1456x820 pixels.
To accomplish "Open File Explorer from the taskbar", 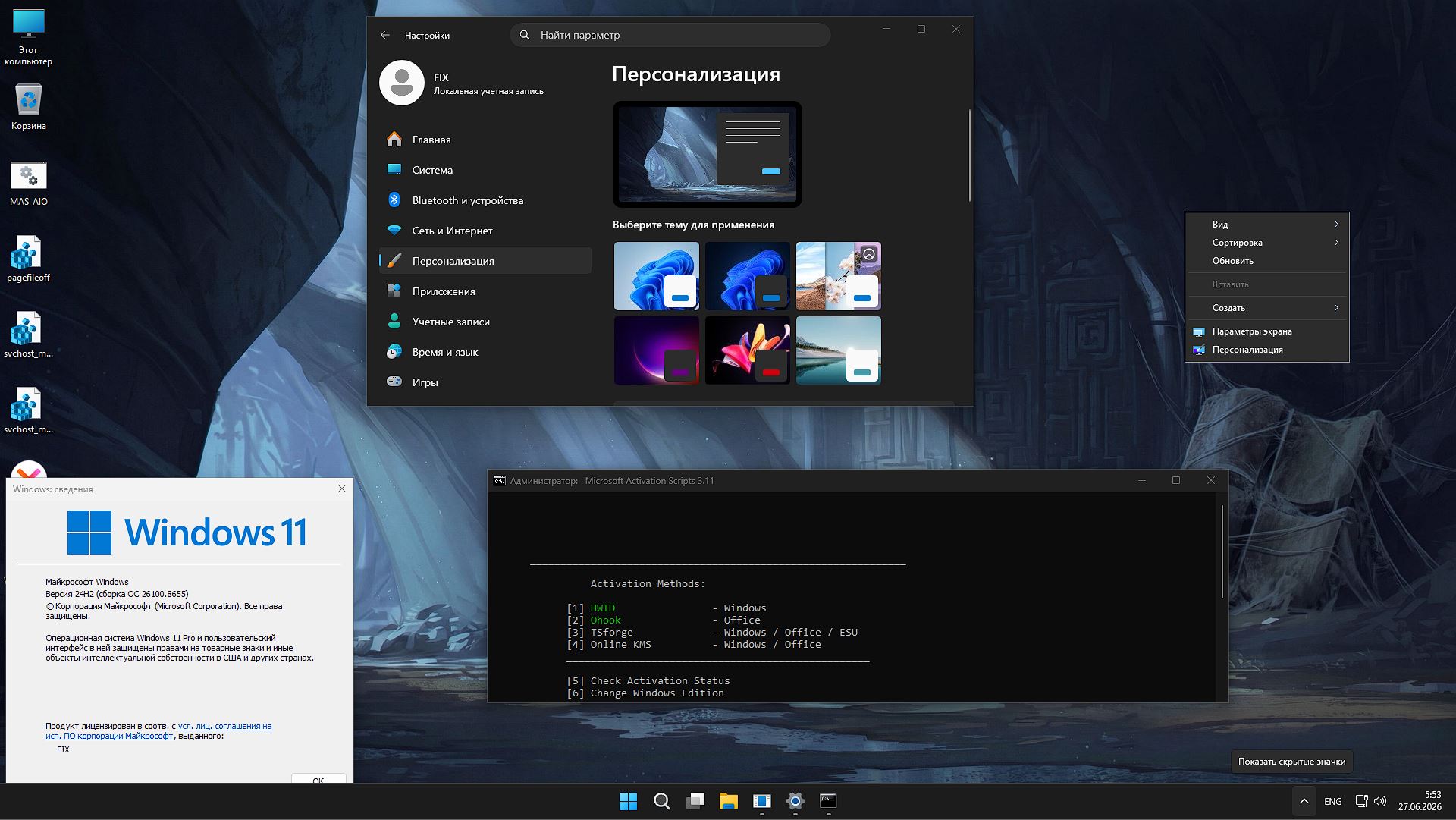I will (729, 801).
